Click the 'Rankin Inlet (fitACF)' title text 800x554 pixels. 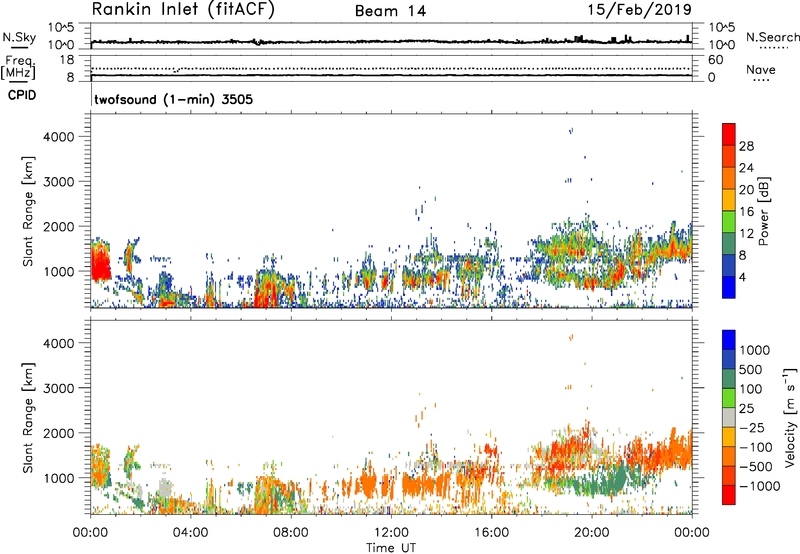pyautogui.click(x=183, y=10)
